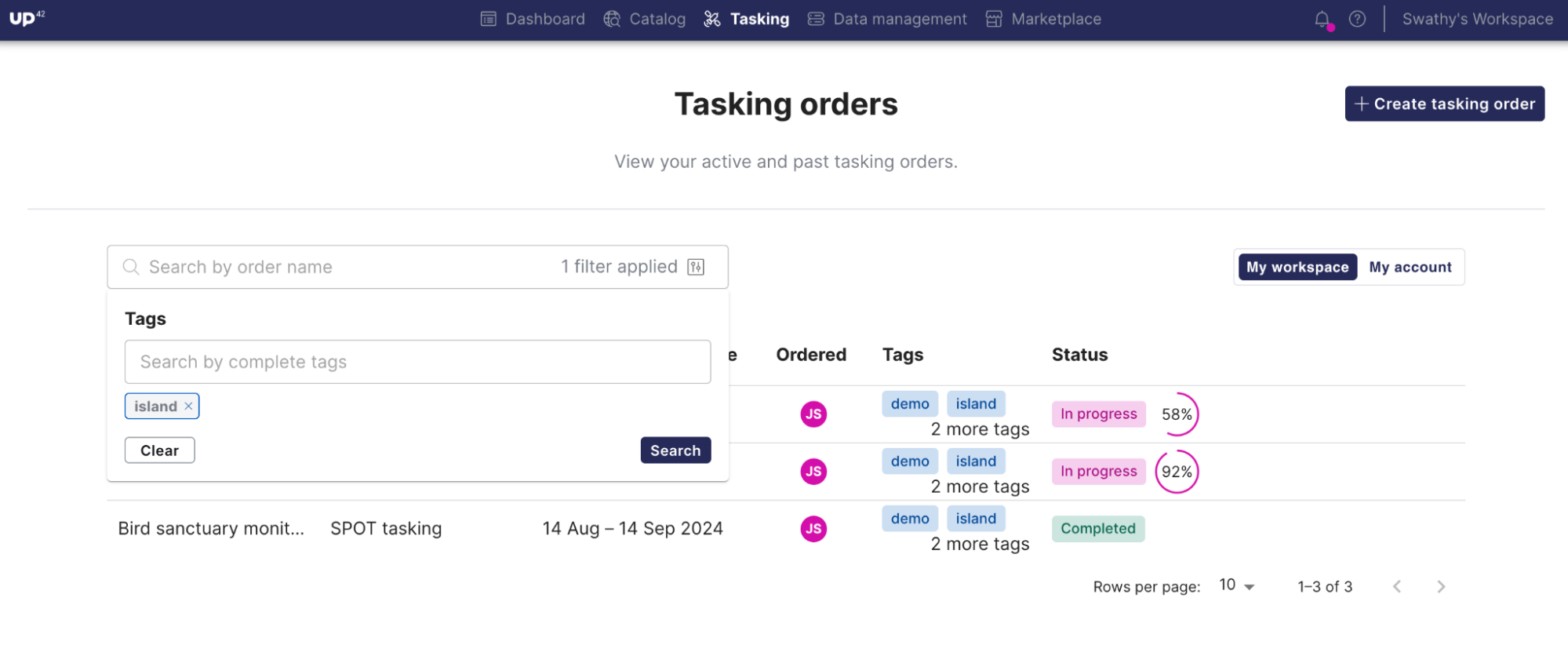The width and height of the screenshot is (1568, 660).
Task: Expand 2 more tags in the 58% row
Action: point(980,429)
